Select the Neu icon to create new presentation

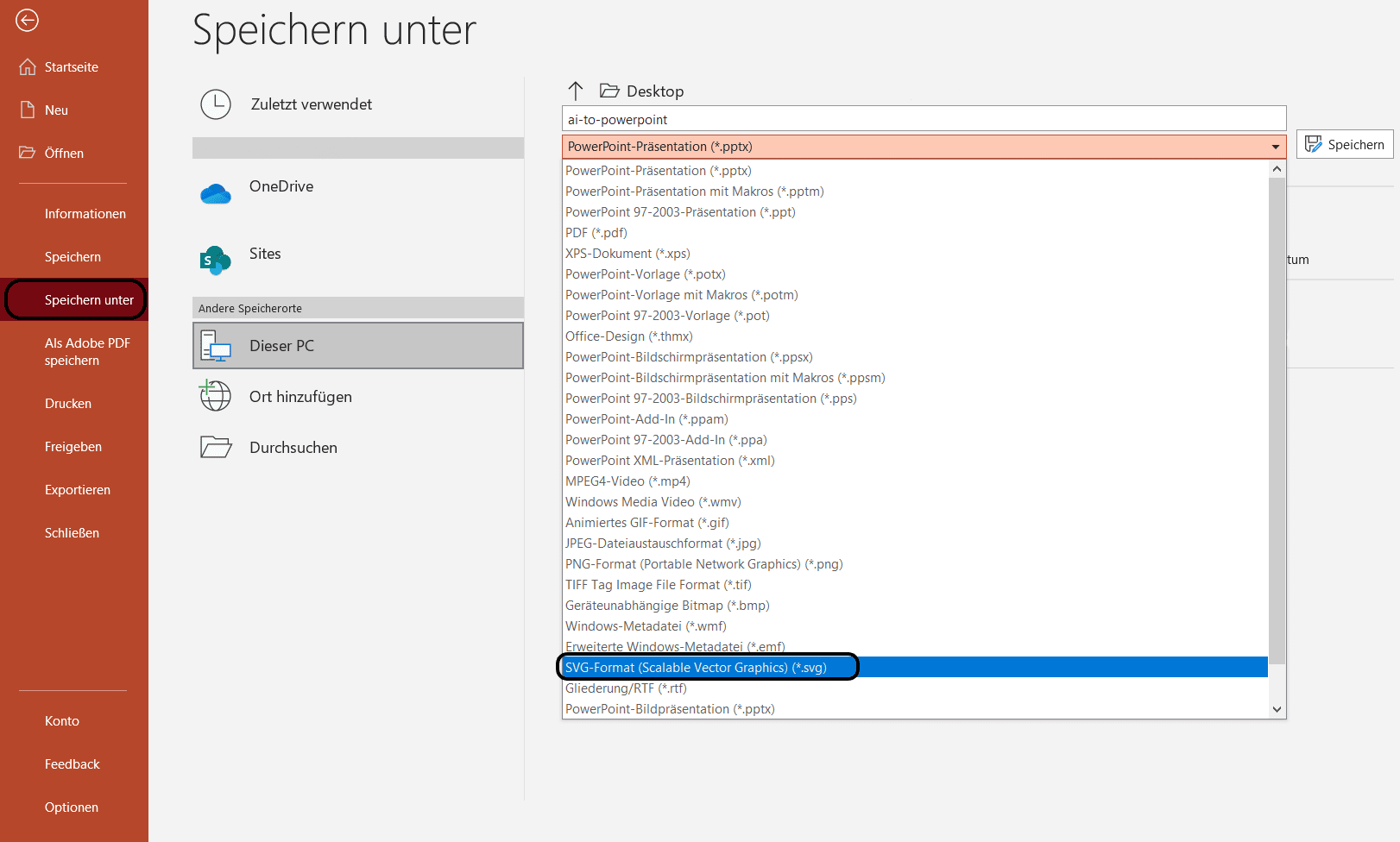coord(27,110)
